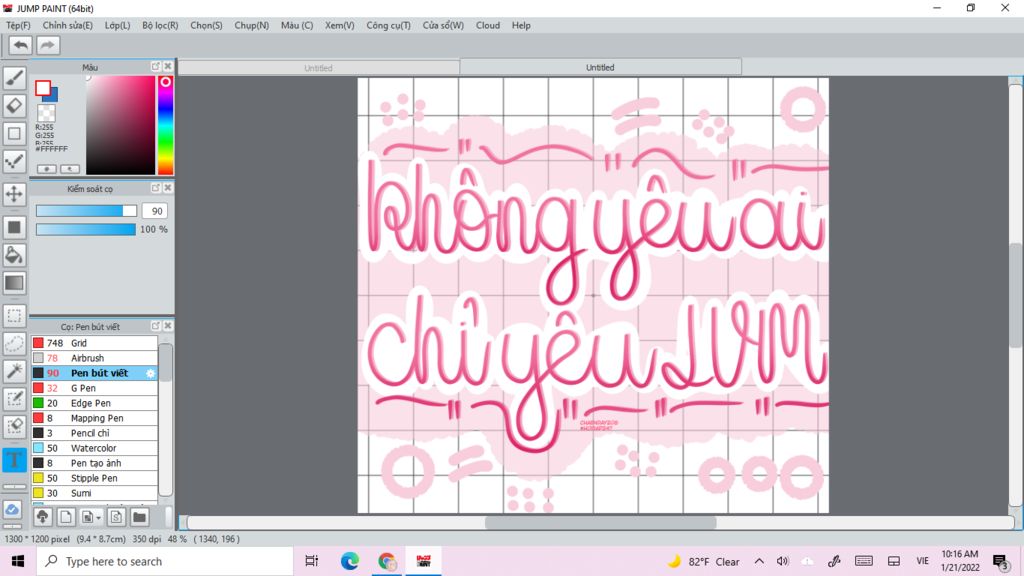Open the Cloud menu
The image size is (1024, 576).
tap(488, 25)
